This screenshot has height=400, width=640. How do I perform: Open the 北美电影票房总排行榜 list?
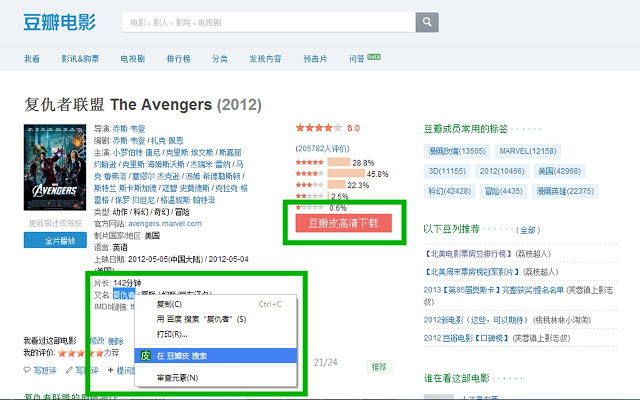[x=468, y=253]
